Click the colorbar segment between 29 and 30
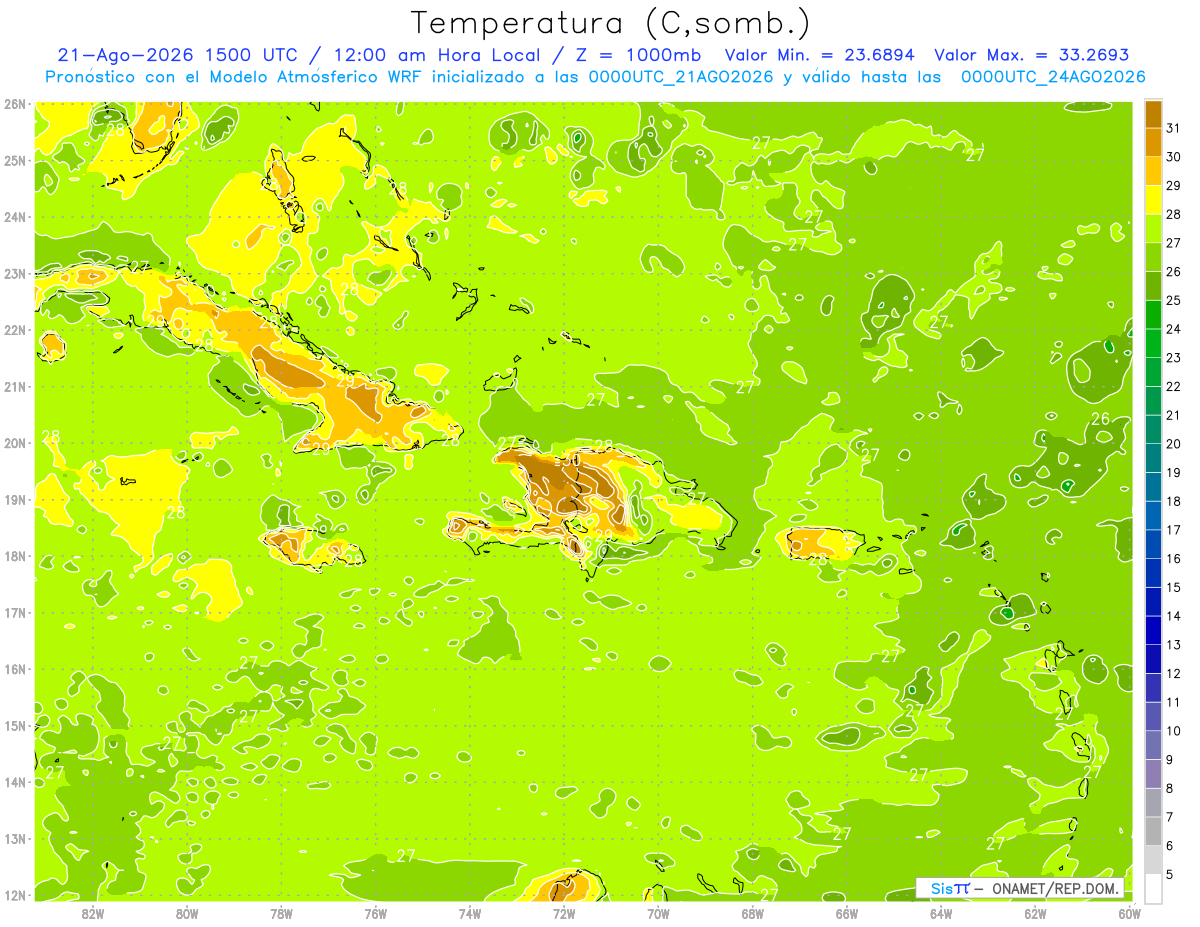Viewport: 1200px width, 927px height. point(1153,172)
